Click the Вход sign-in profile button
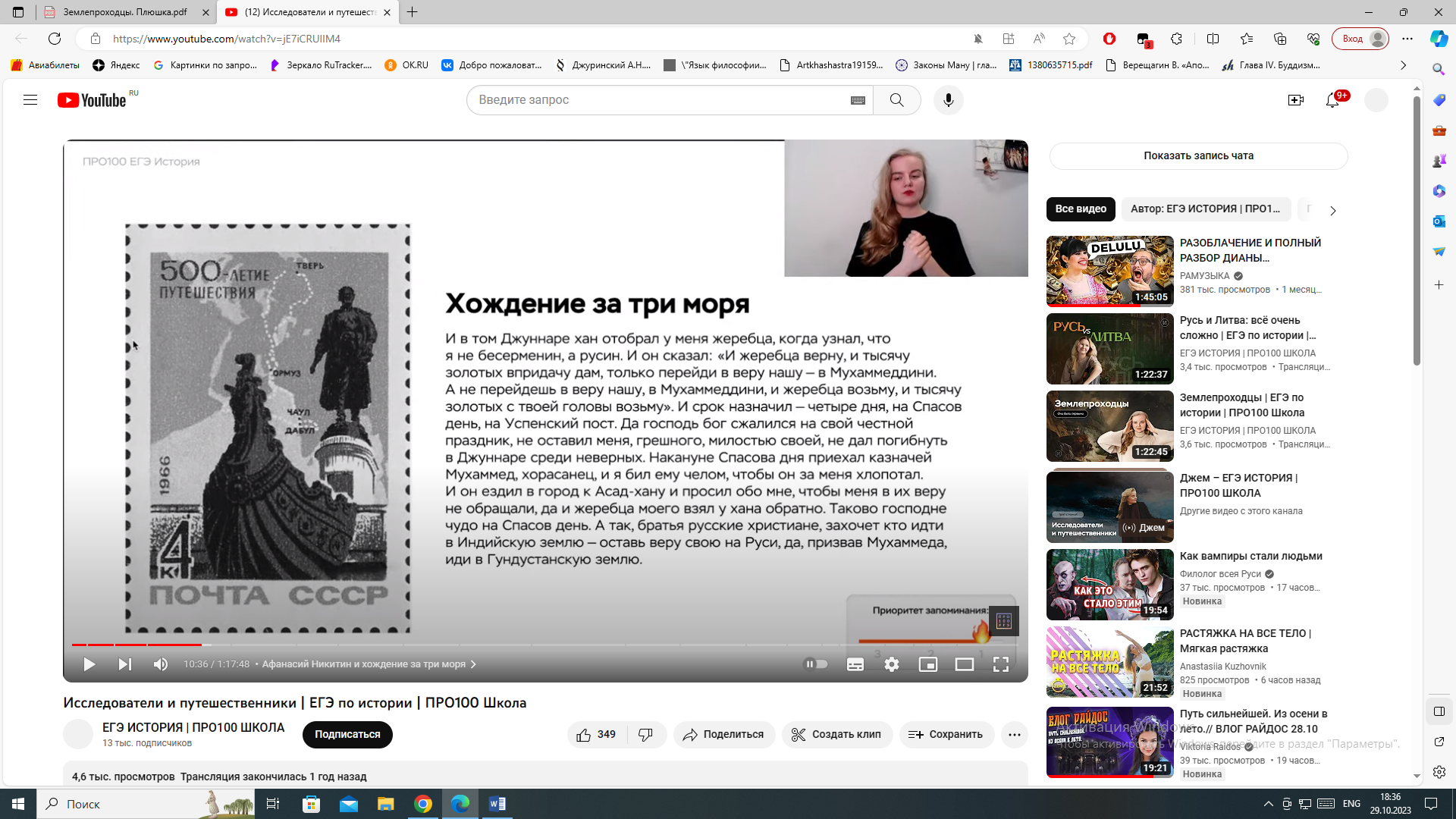Viewport: 1456px width, 819px height. pos(1360,39)
